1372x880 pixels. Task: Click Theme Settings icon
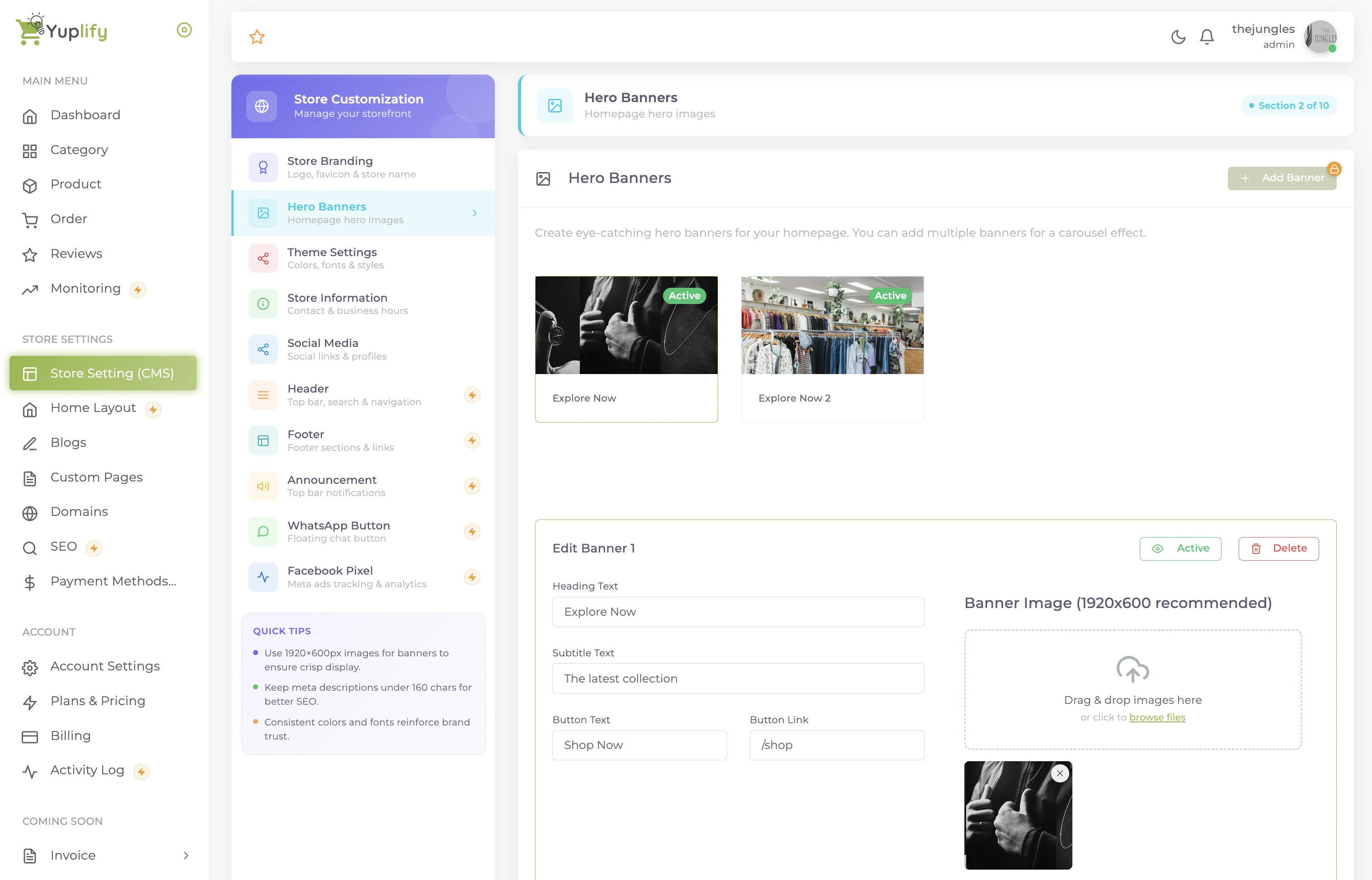[x=263, y=258]
